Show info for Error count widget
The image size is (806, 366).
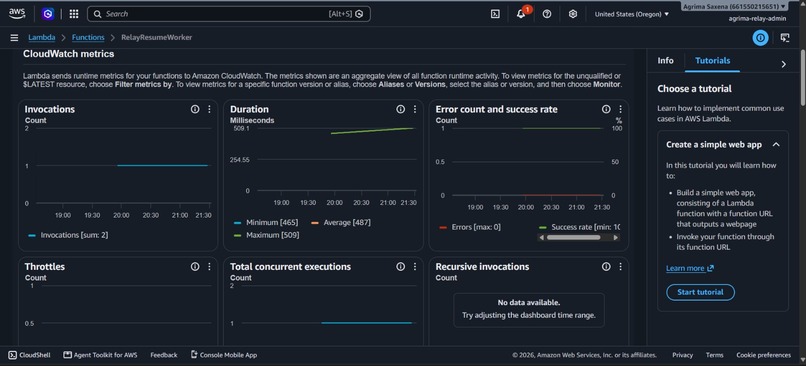[x=606, y=109]
